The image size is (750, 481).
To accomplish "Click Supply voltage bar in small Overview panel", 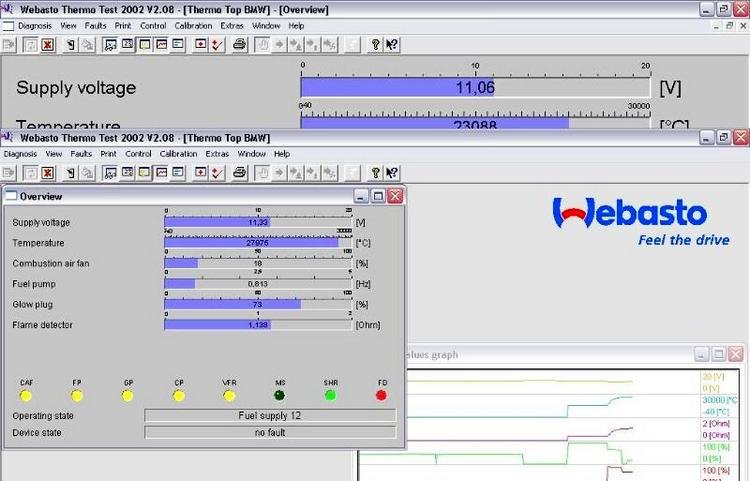I will point(258,222).
